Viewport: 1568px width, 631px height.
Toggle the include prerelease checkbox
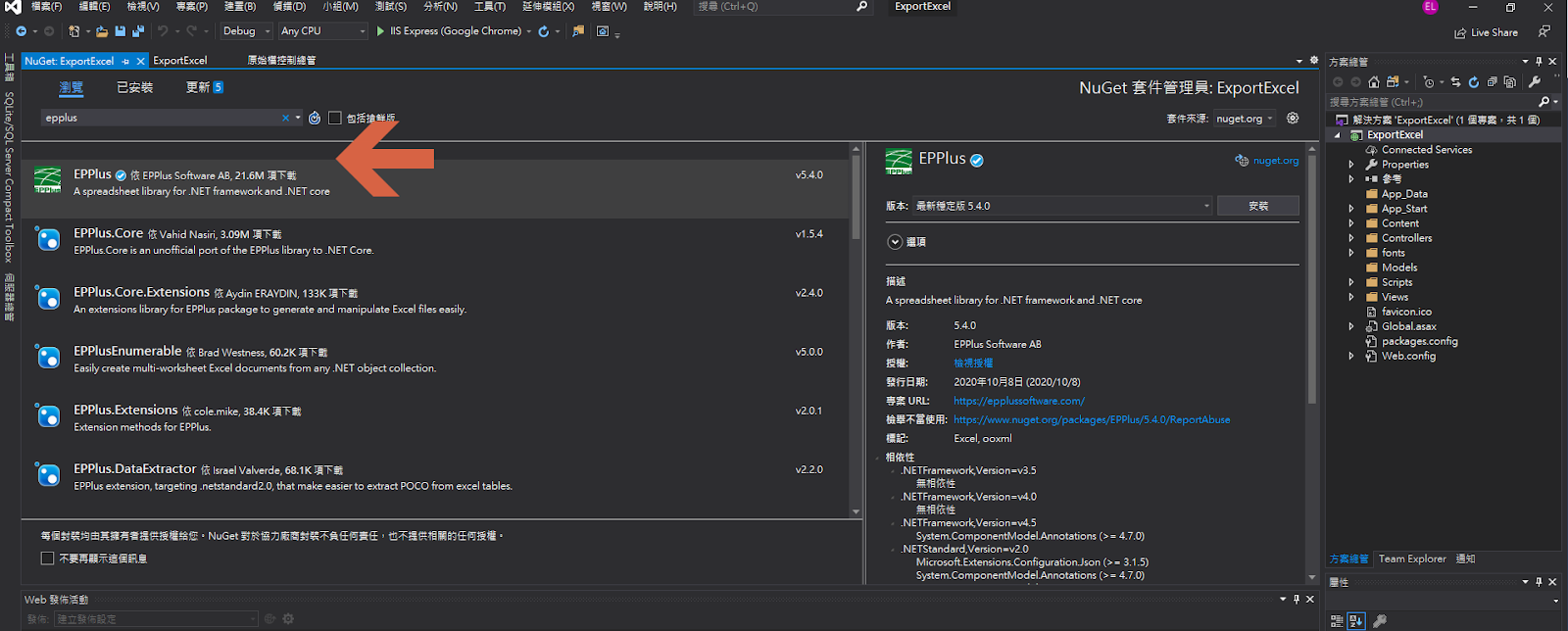[334, 118]
